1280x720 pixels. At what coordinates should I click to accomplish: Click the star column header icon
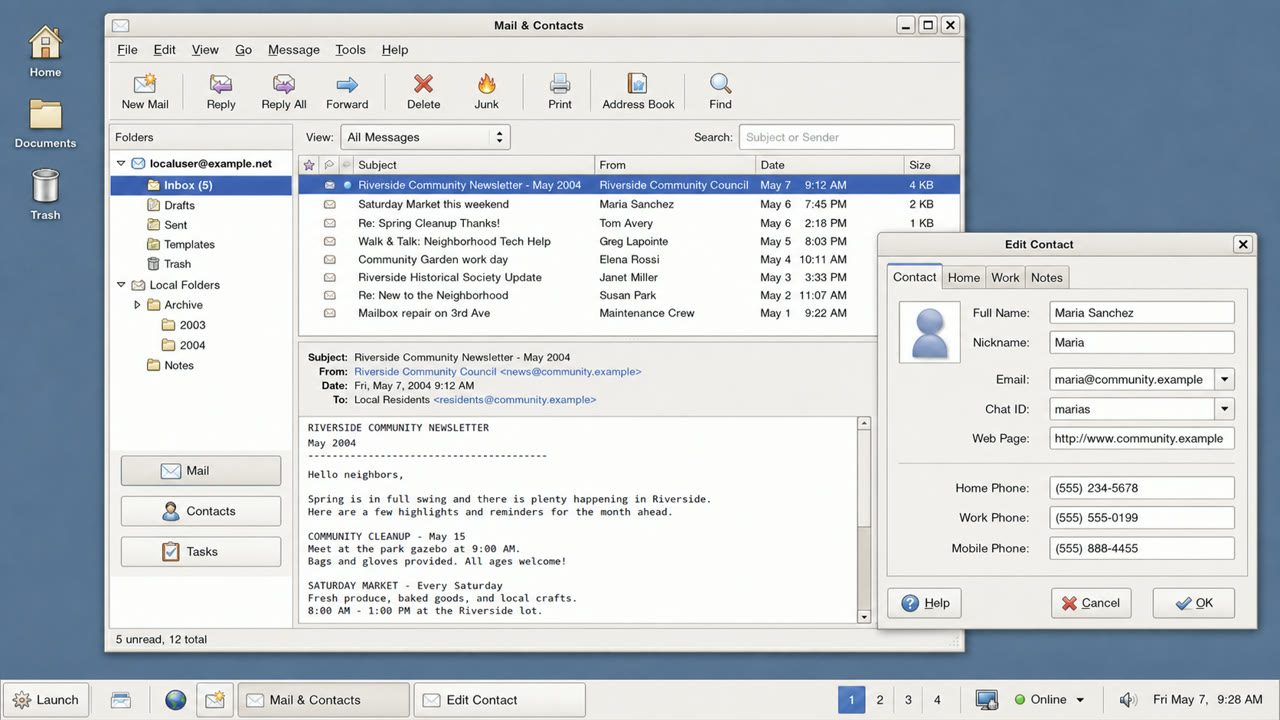tap(309, 165)
